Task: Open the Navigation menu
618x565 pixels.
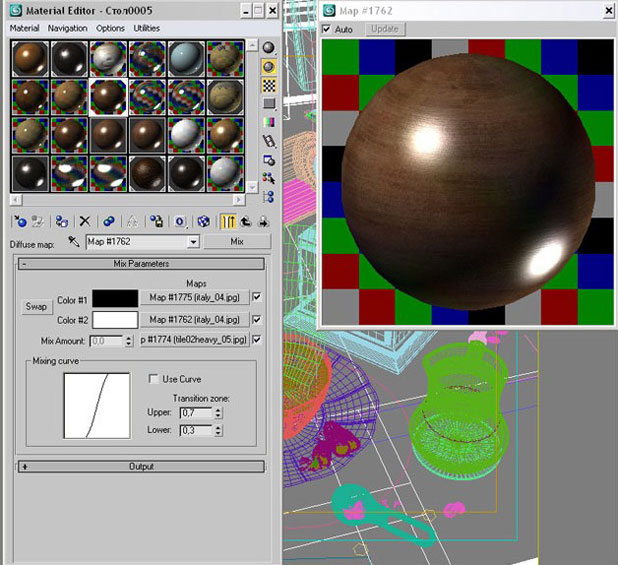Action: pyautogui.click(x=67, y=29)
